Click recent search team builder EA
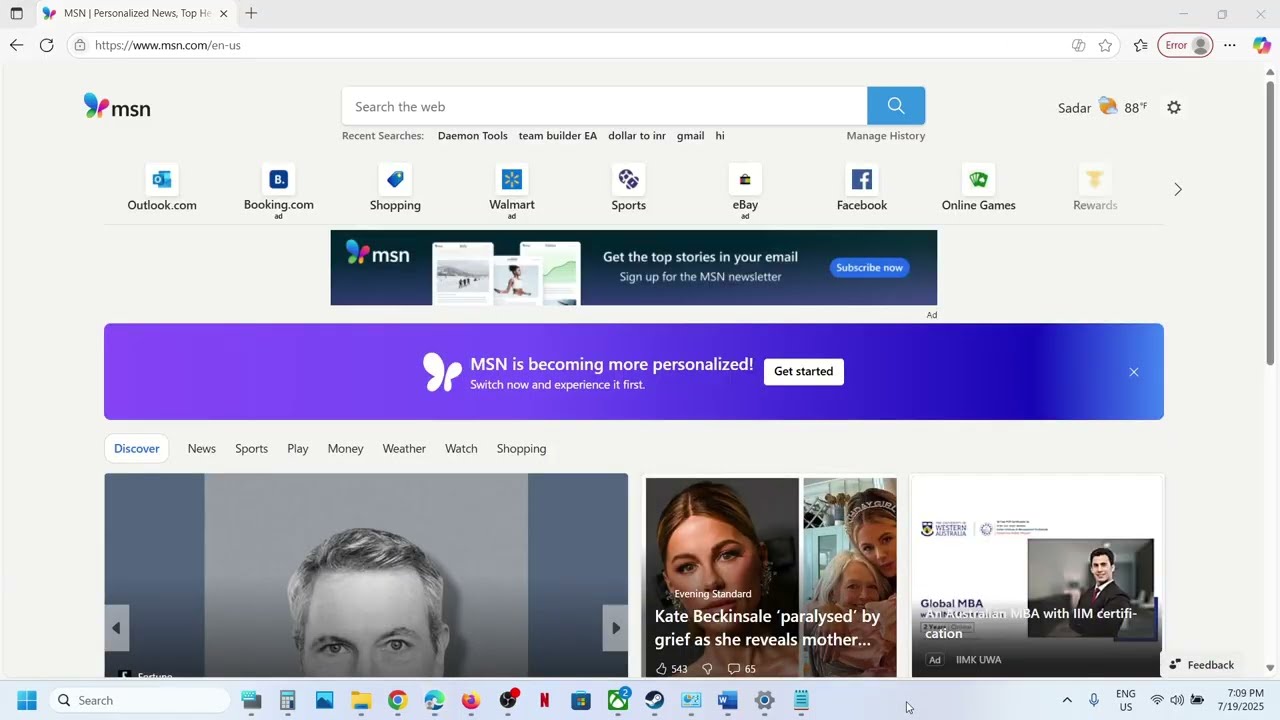The height and width of the screenshot is (720, 1280). pos(558,136)
